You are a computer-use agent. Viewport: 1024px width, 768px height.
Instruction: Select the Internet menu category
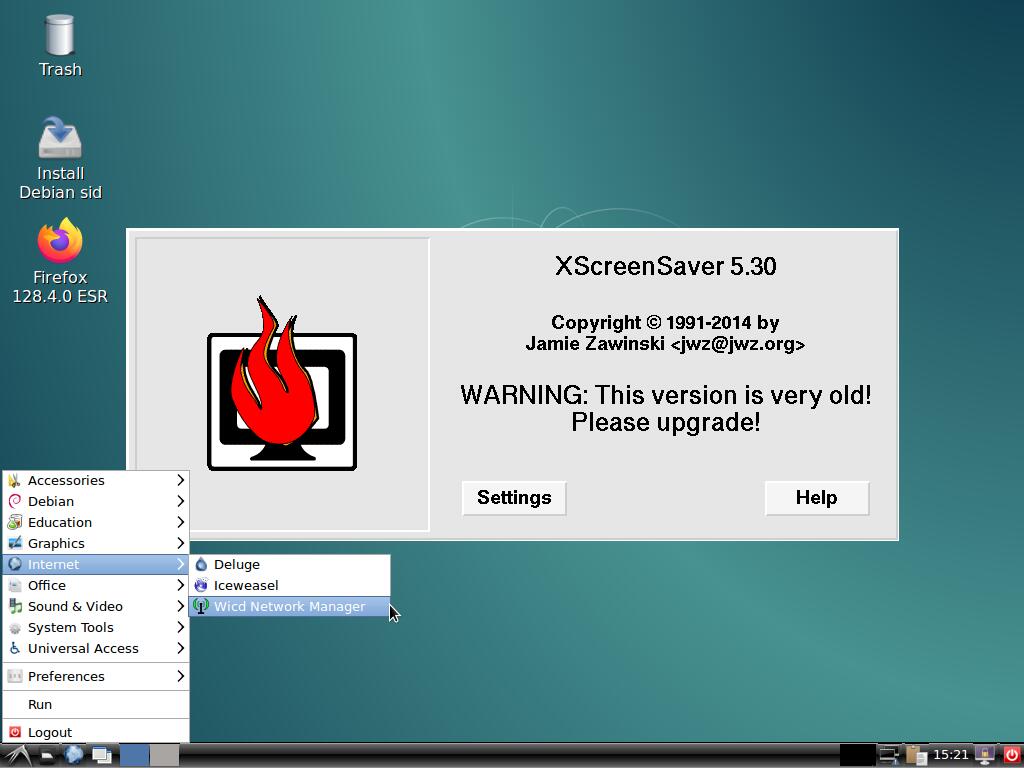96,564
